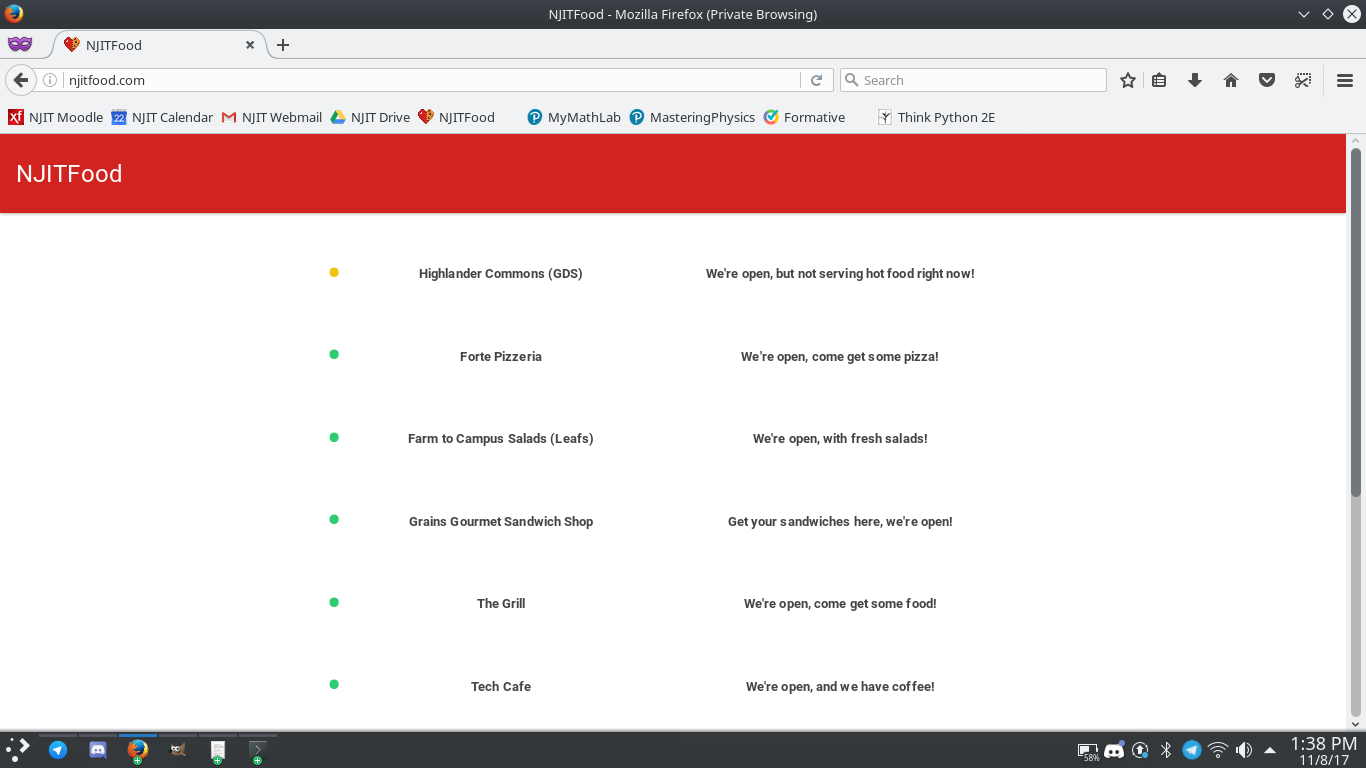The height and width of the screenshot is (768, 1366).
Task: Switch to Discord in the taskbar
Action: click(98, 750)
